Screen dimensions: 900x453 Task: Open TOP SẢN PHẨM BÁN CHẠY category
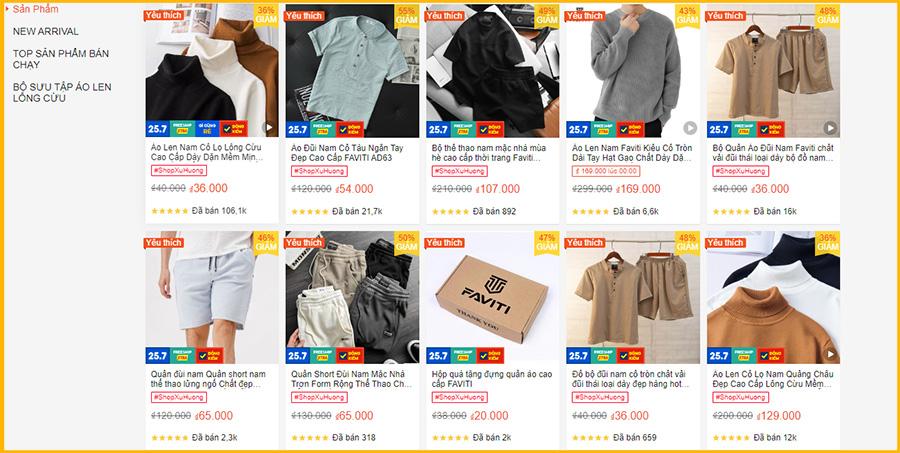(x=61, y=59)
